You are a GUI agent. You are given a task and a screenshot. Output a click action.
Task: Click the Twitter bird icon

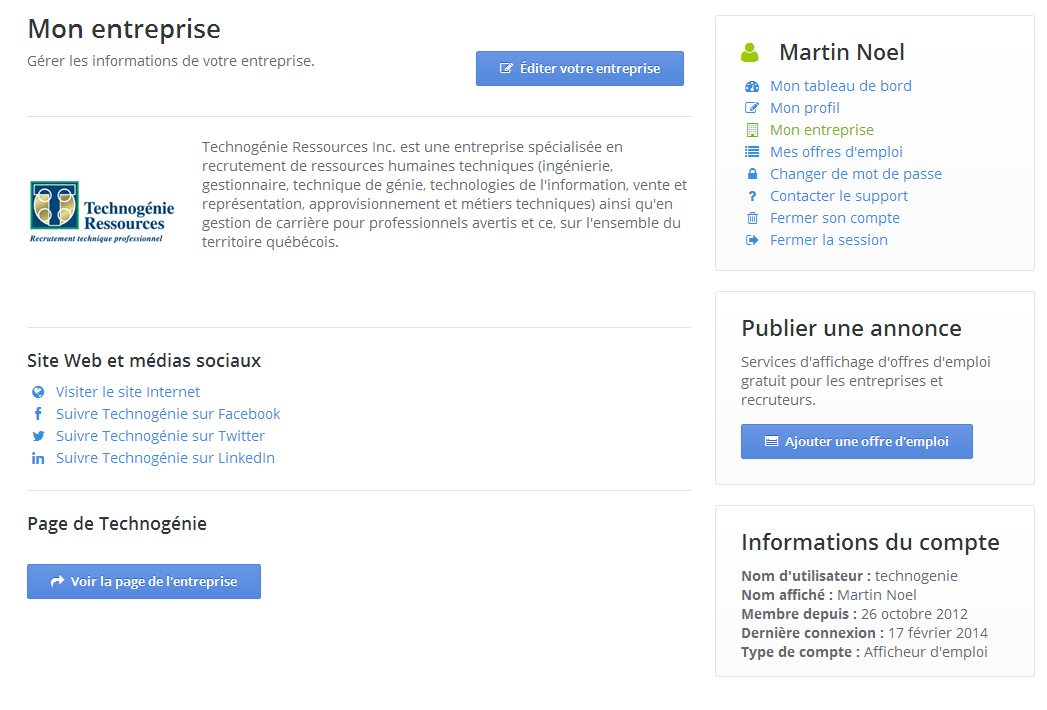(x=38, y=436)
